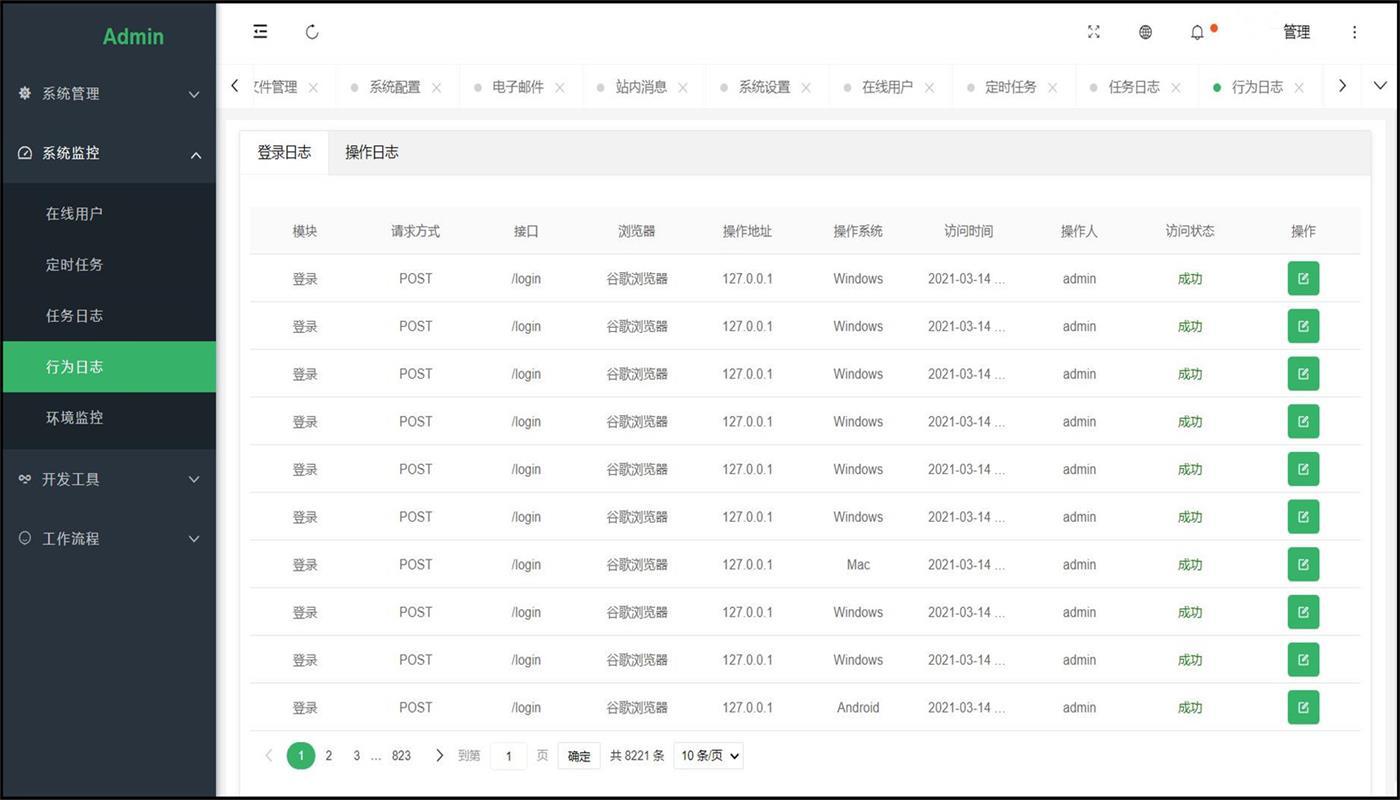The image size is (1400, 800).
Task: Open the vertical three-dot more menu
Action: tap(1354, 32)
